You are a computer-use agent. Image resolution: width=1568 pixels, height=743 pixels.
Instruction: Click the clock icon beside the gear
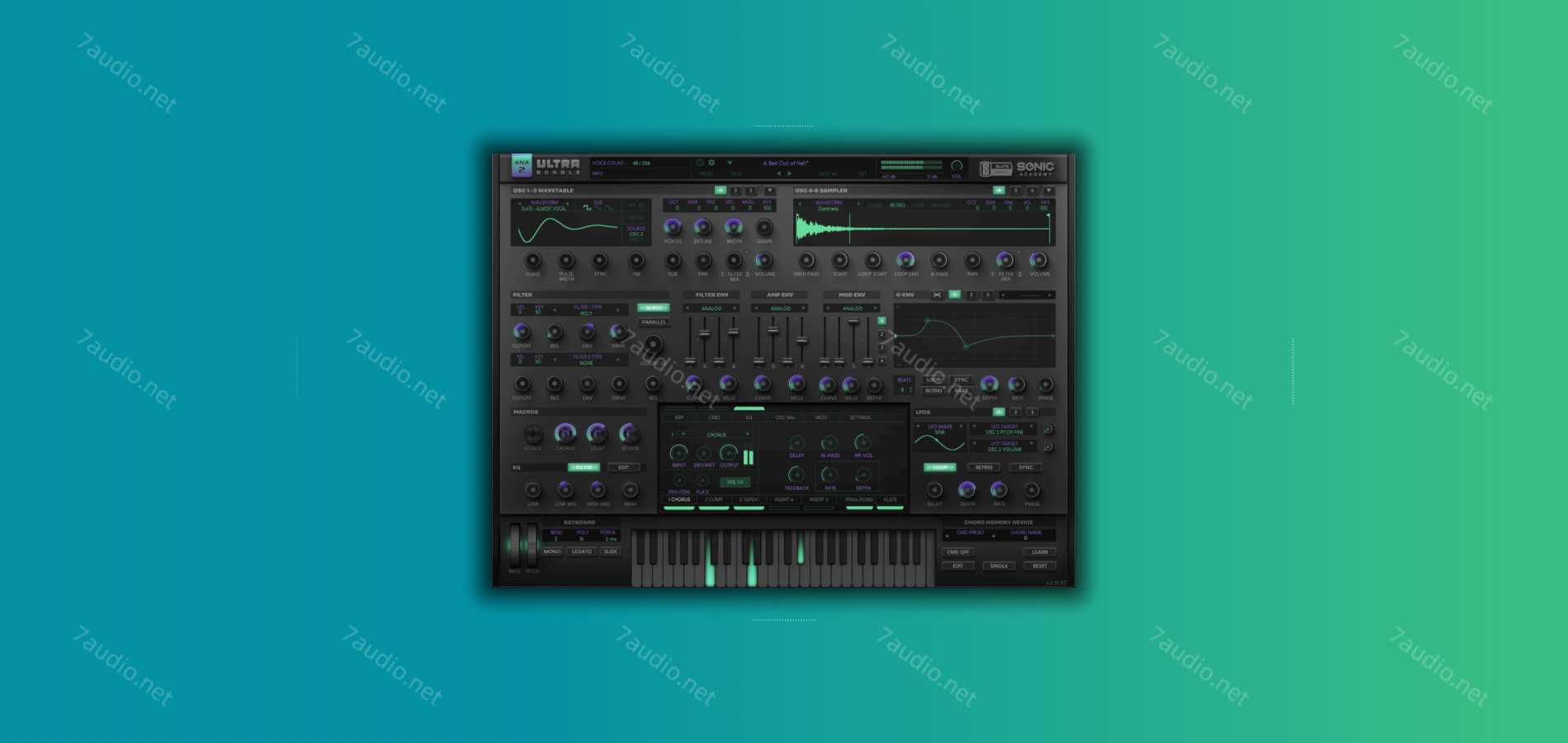click(x=700, y=163)
